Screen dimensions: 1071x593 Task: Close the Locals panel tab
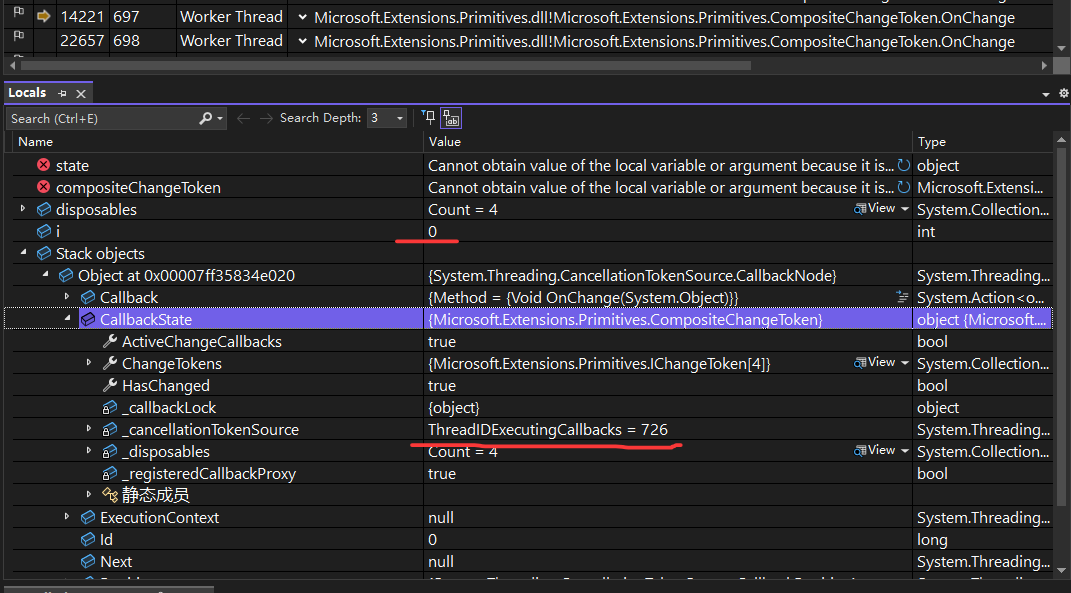(81, 93)
